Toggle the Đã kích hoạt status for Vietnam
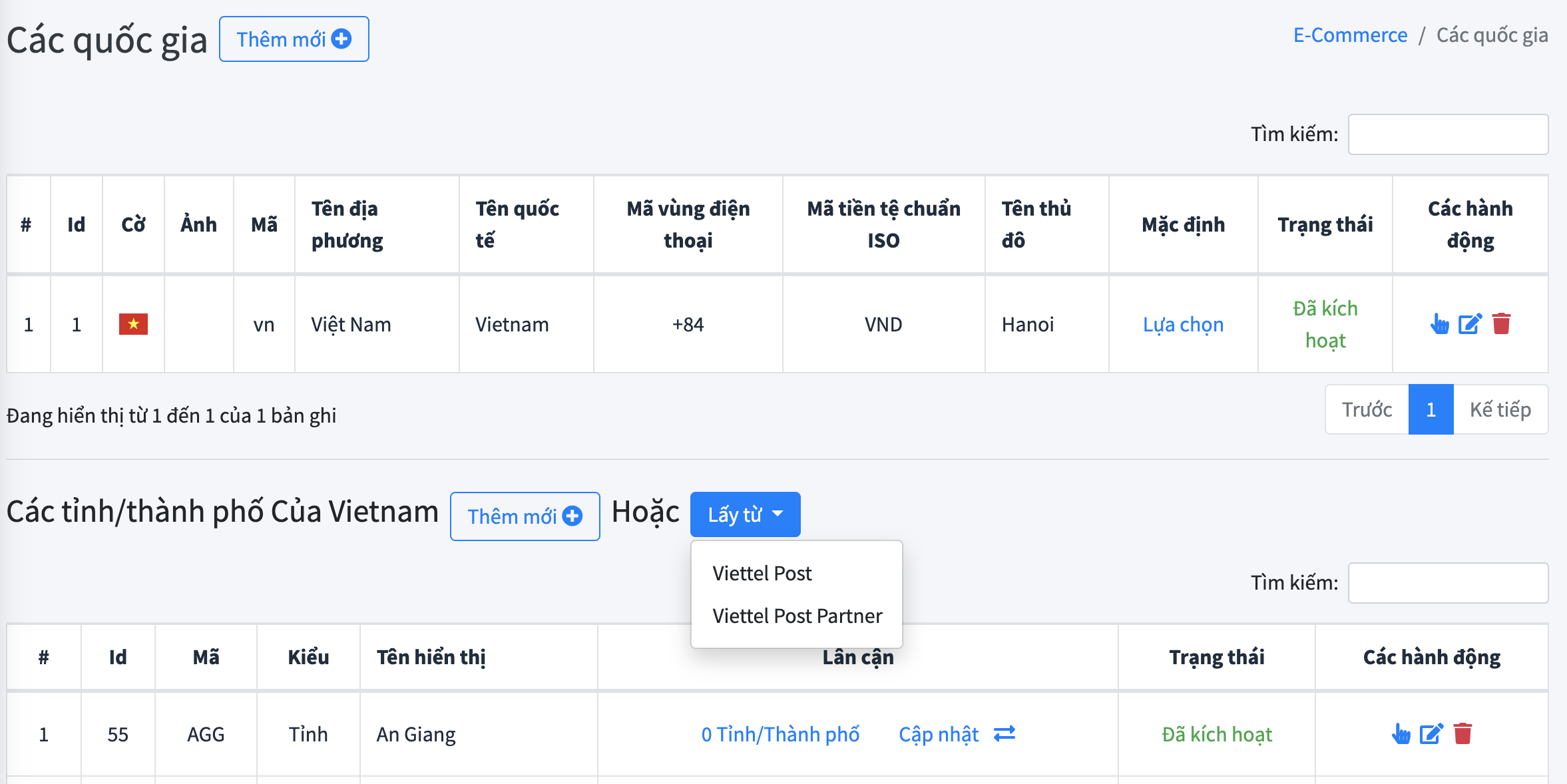1567x784 pixels. (x=1325, y=324)
